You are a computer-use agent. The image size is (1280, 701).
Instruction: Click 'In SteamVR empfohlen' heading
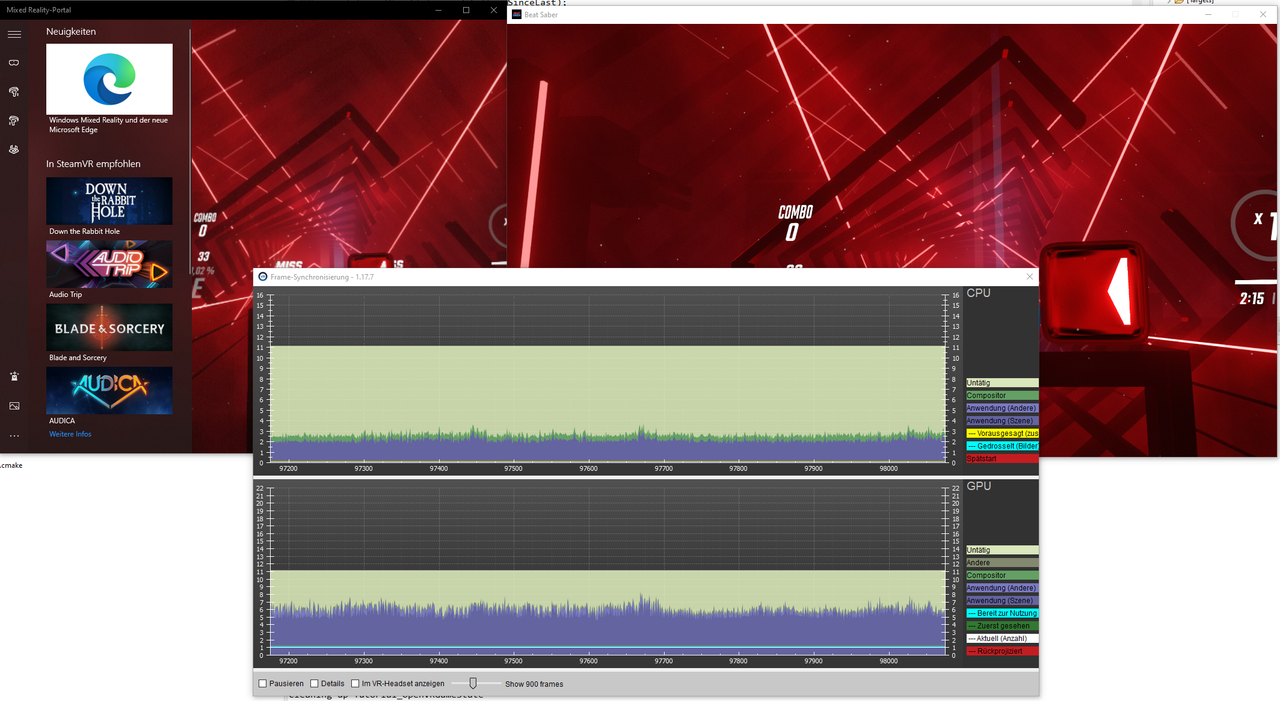[x=93, y=164]
